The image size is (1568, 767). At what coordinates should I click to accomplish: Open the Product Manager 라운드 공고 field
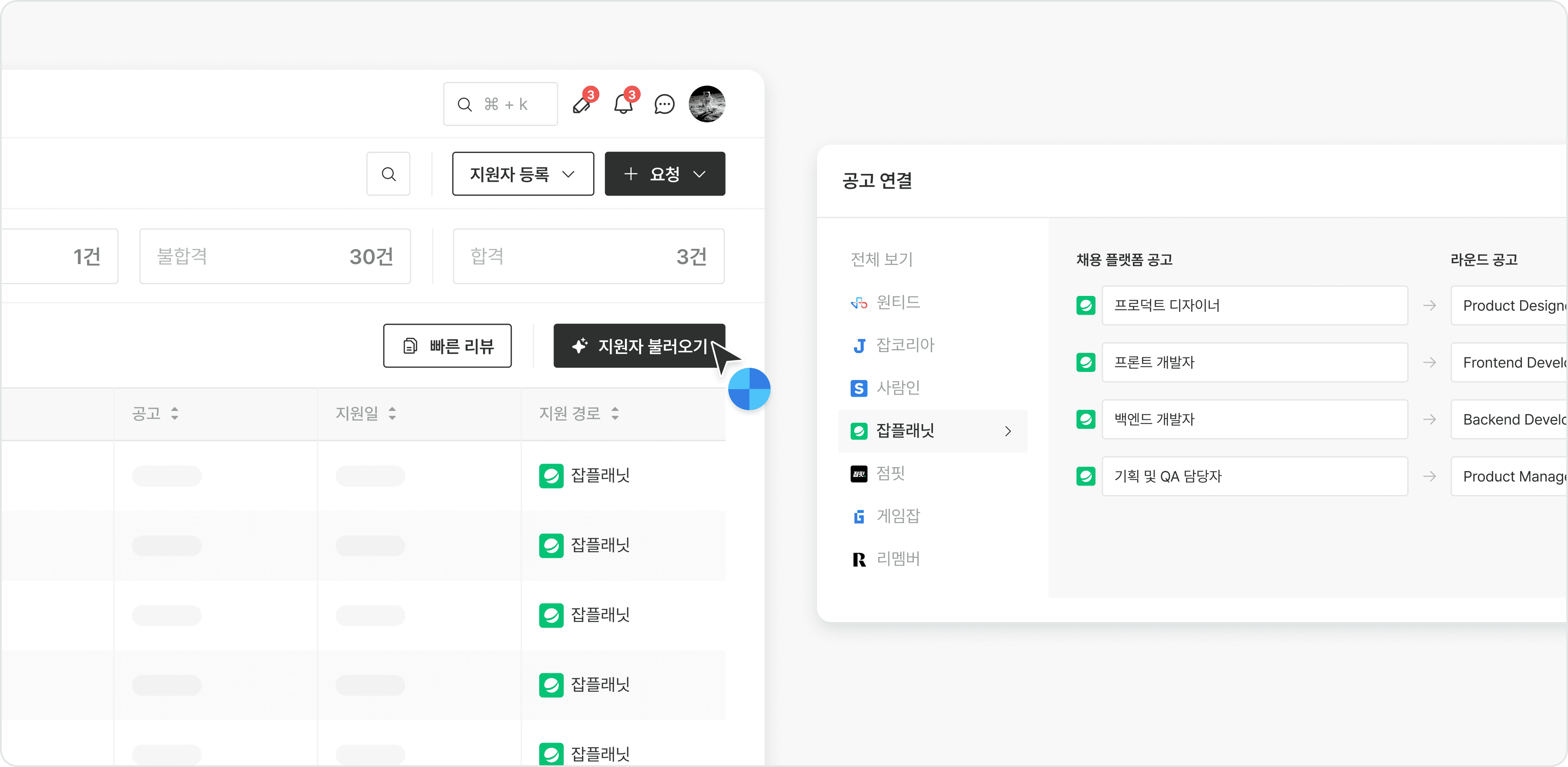[x=1509, y=476]
